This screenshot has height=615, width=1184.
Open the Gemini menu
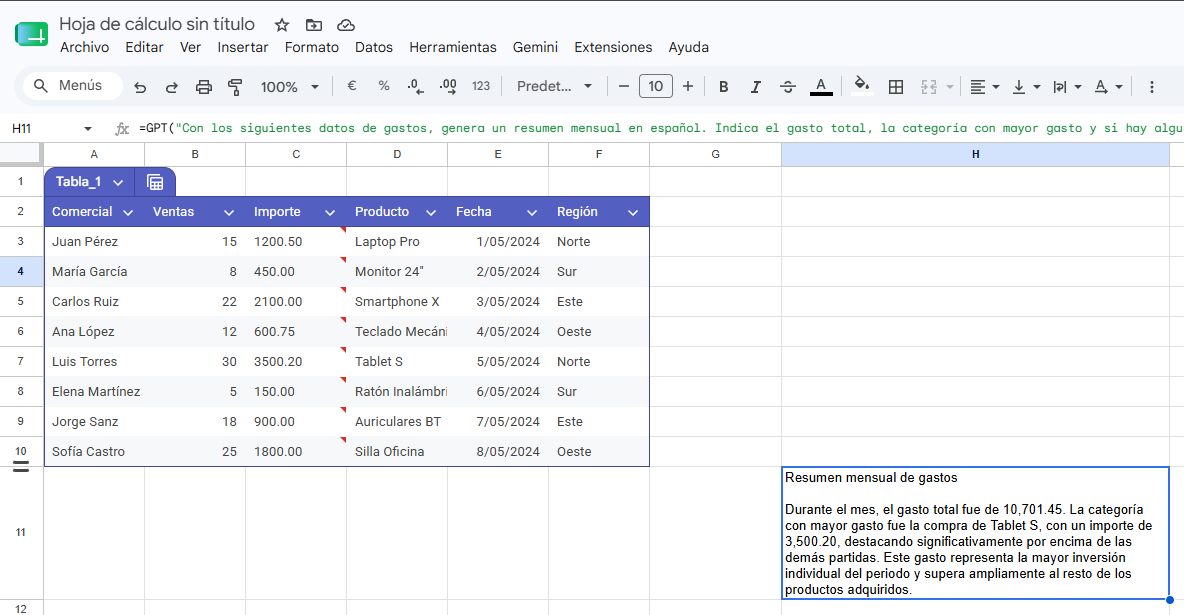[x=535, y=47]
